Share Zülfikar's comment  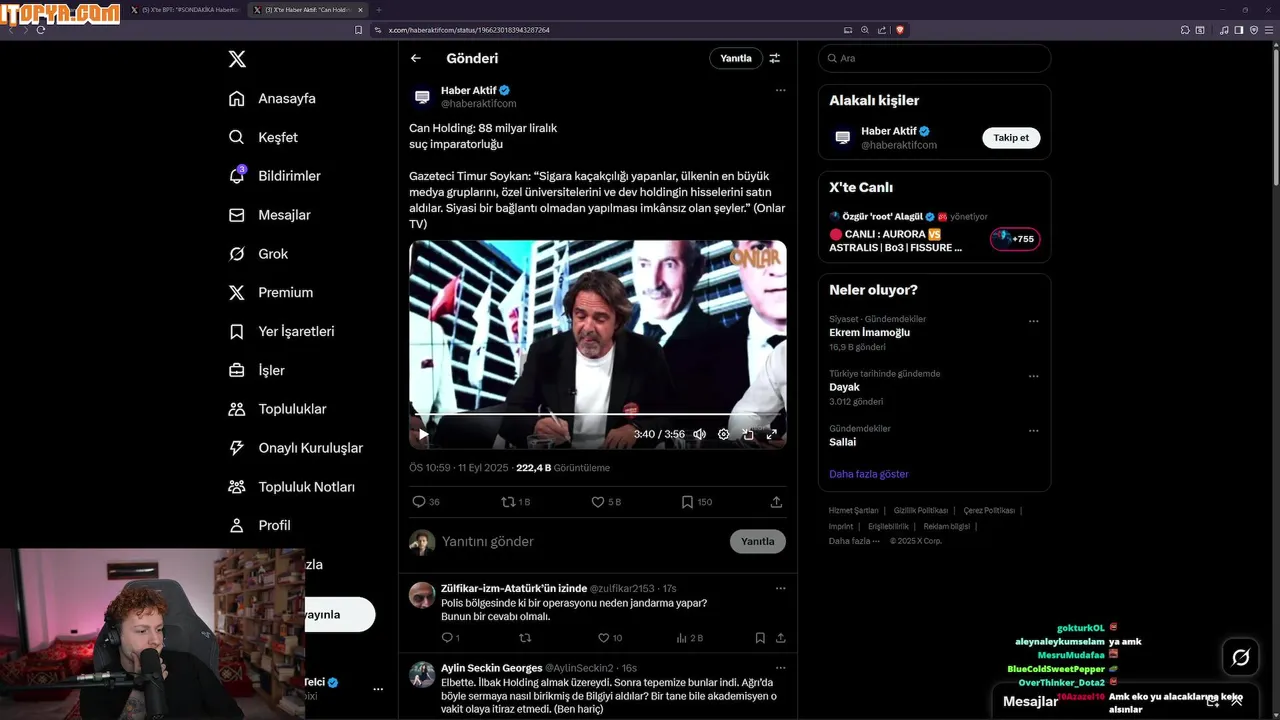[x=780, y=638]
